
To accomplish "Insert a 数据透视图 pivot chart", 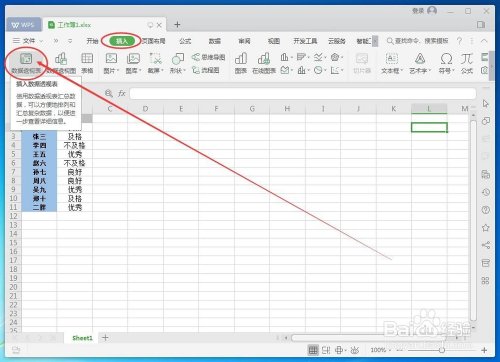I will [61, 59].
